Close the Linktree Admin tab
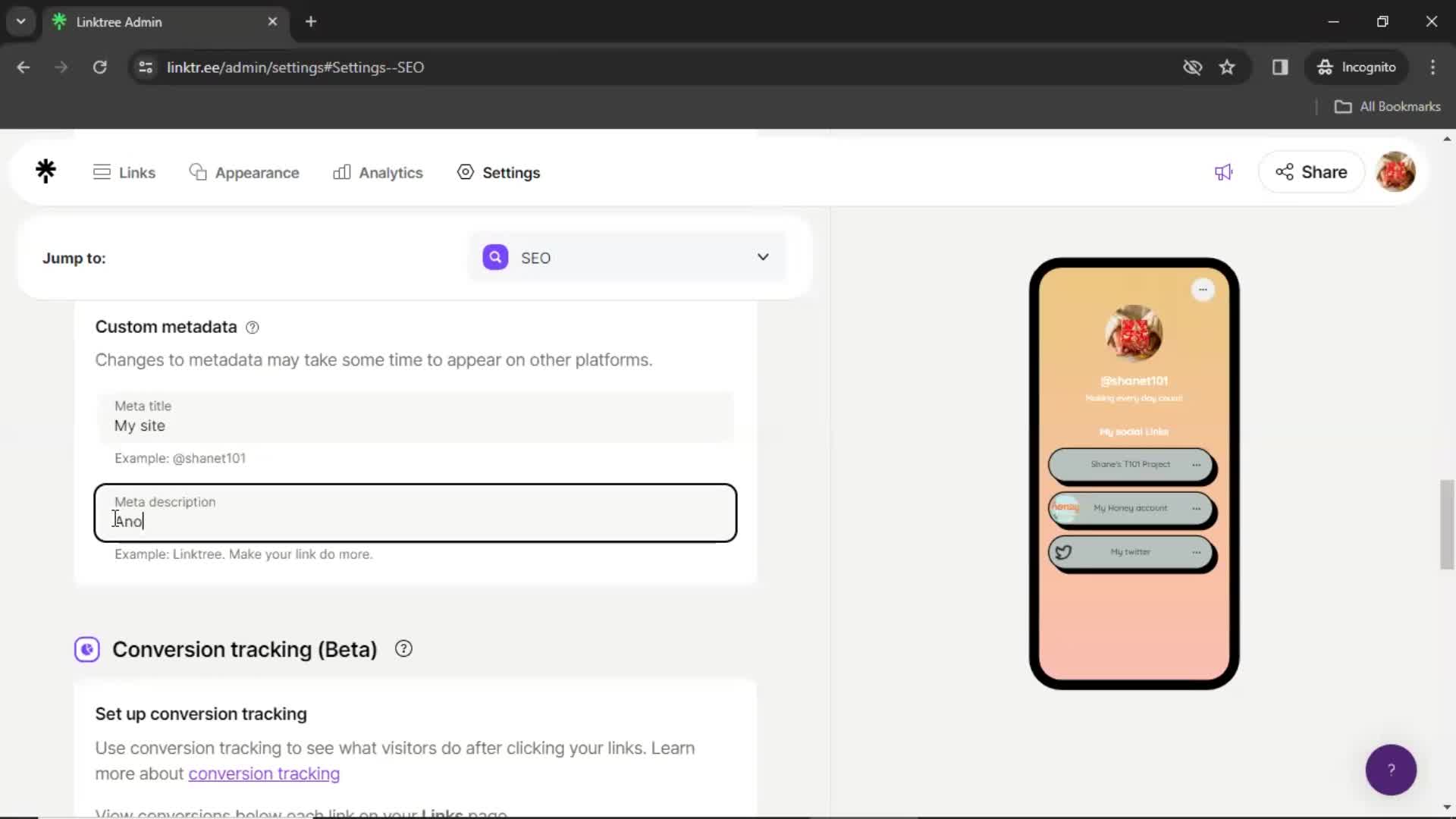This screenshot has width=1456, height=819. pos(272,21)
